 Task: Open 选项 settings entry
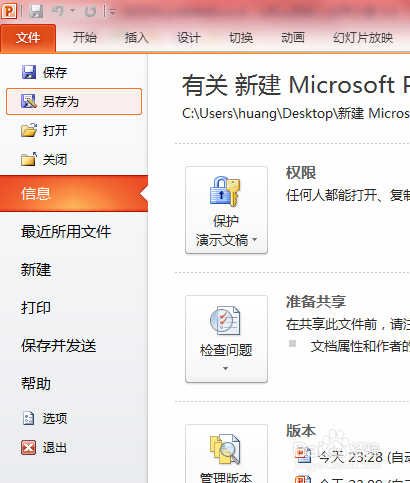[74, 418]
